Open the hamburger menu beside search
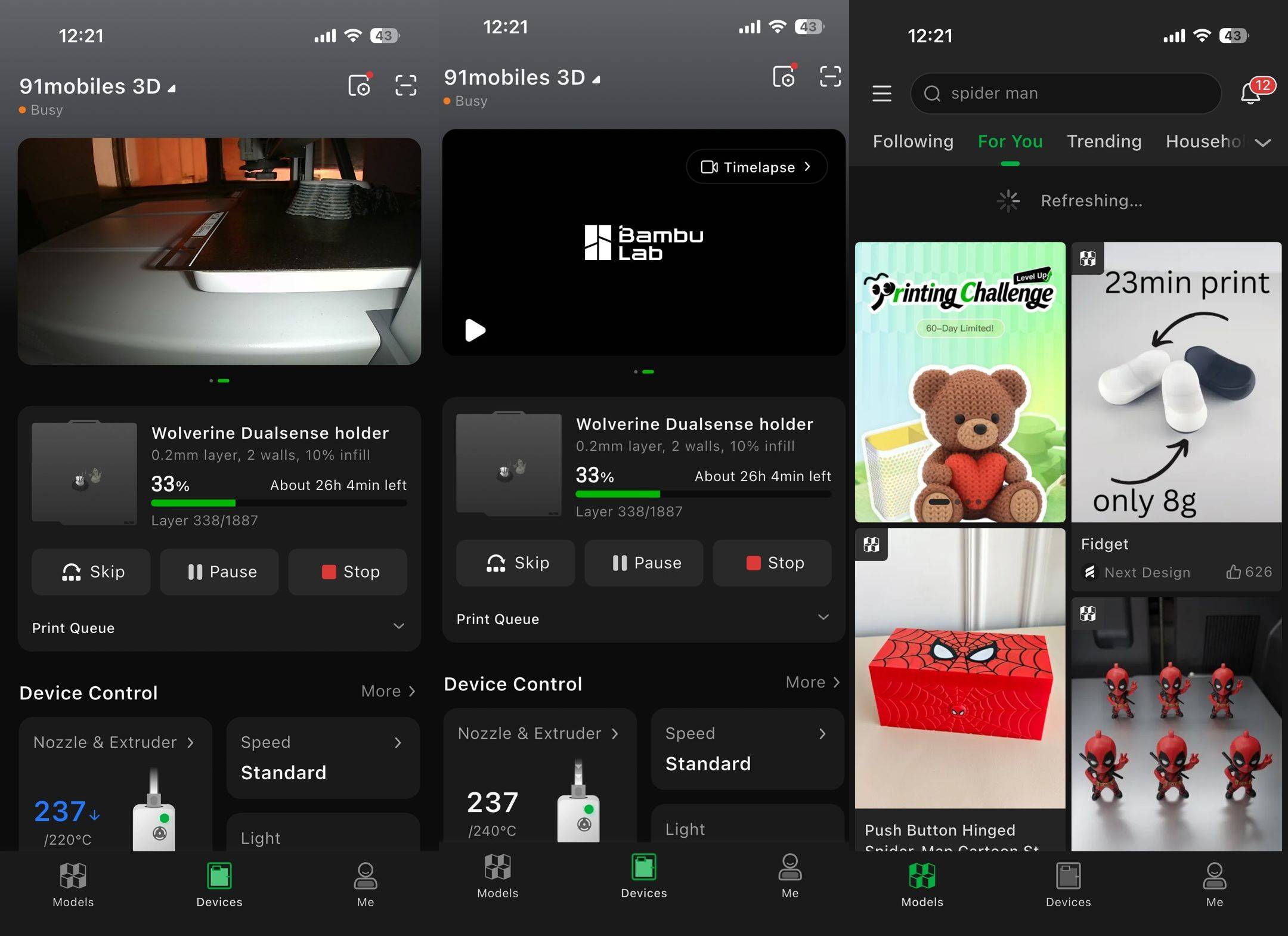Screen dimensions: 1288x936 (882, 94)
